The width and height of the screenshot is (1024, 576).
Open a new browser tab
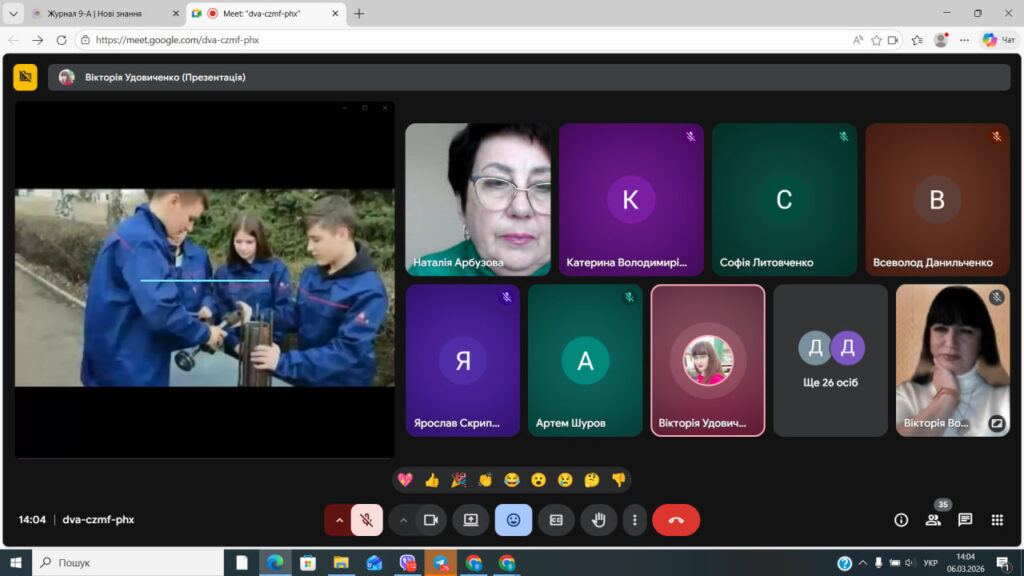point(359,13)
